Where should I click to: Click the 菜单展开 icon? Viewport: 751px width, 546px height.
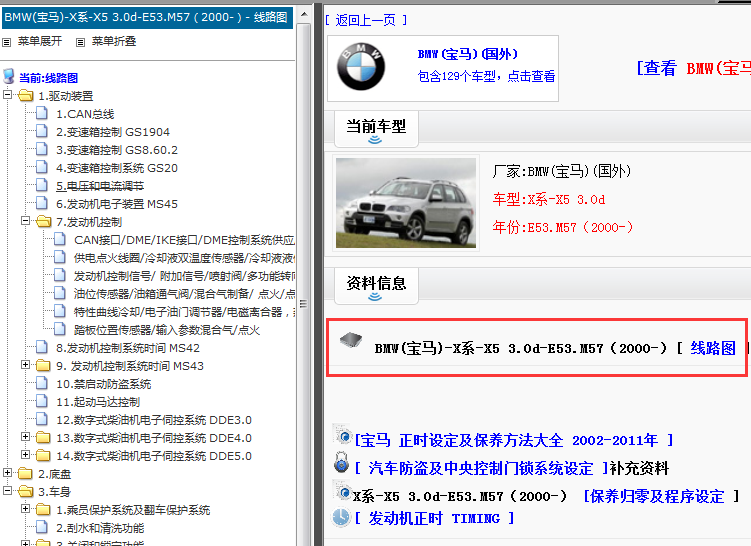tap(7, 42)
